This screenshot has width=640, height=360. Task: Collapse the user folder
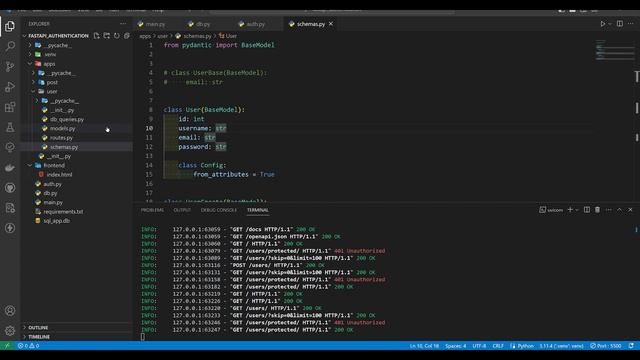[x=52, y=91]
